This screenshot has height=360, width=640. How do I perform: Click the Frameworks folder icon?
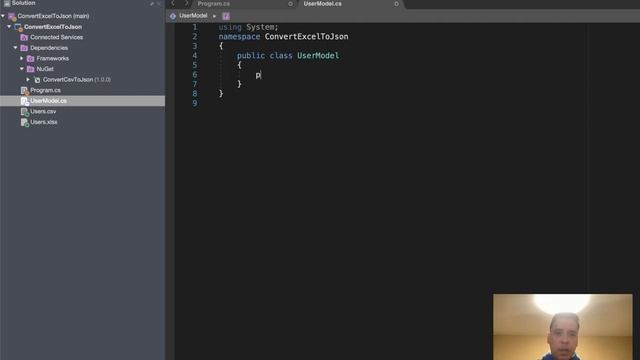point(31,59)
